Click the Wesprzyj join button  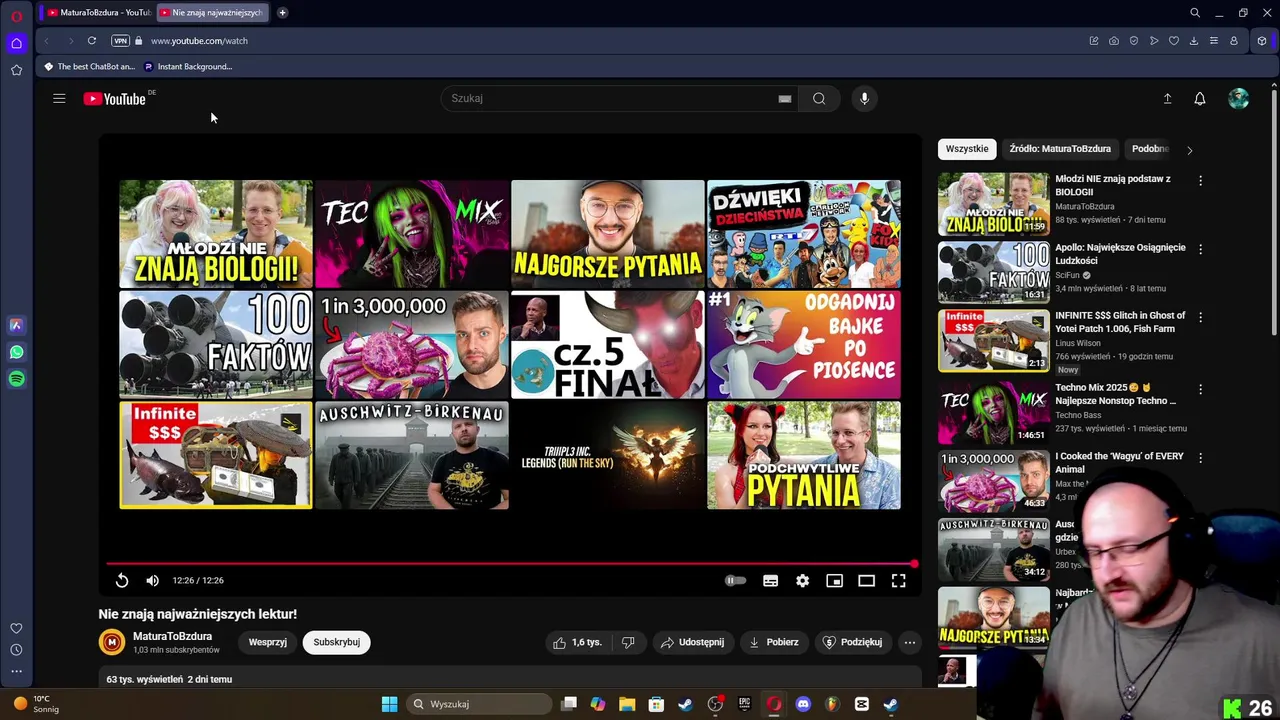(267, 642)
